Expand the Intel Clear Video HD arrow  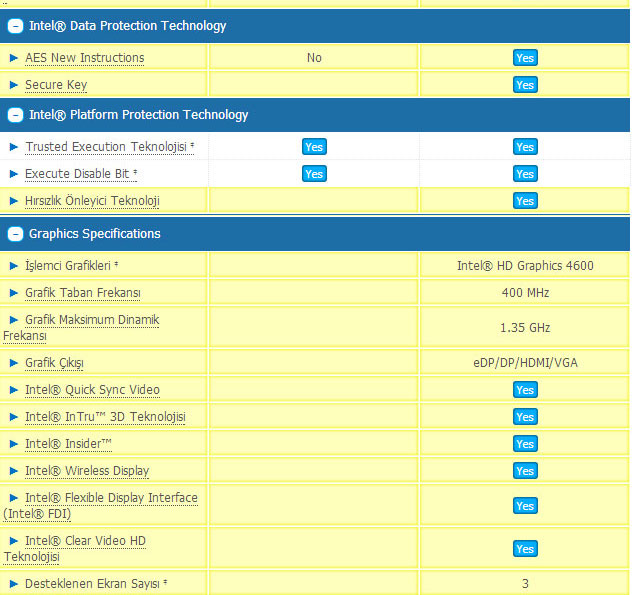[14, 541]
